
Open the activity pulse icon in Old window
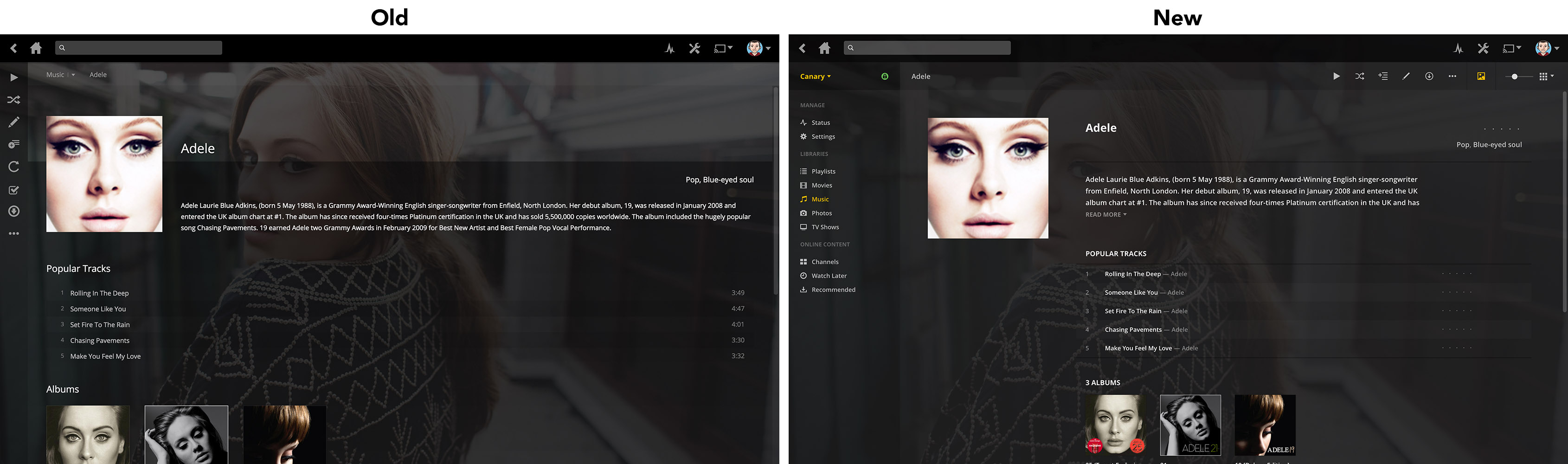[669, 48]
